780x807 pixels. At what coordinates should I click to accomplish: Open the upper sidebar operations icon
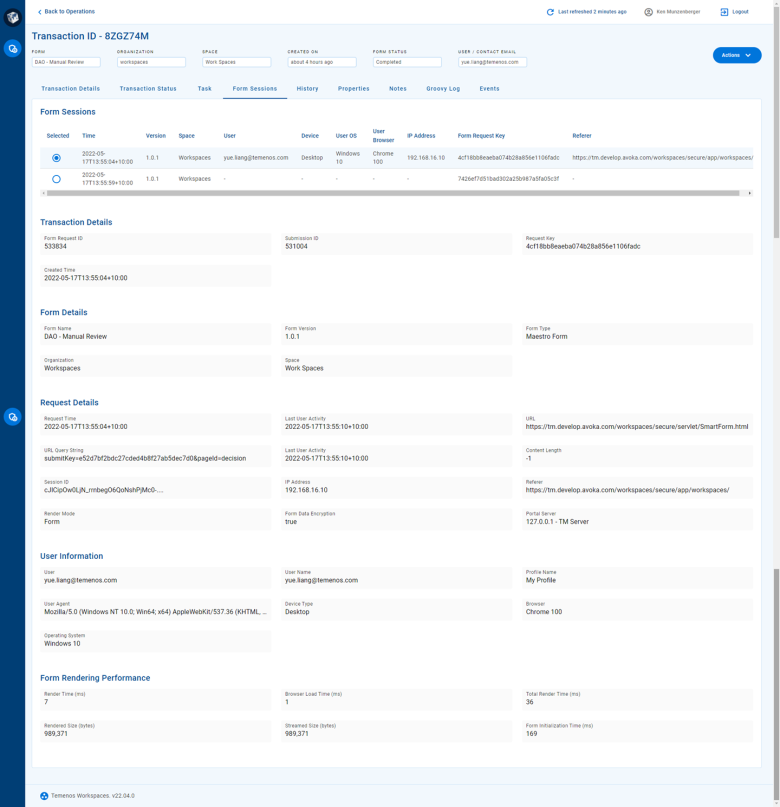[x=12, y=49]
